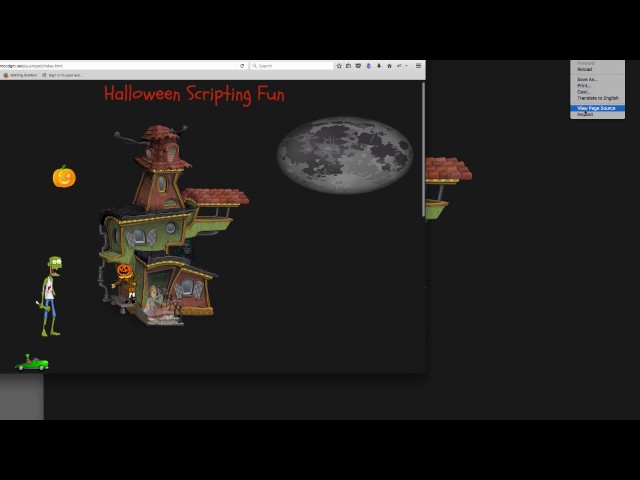Viewport: 640px width, 480px height.
Task: Click the blue extension icon in toolbar
Action: click(369, 66)
